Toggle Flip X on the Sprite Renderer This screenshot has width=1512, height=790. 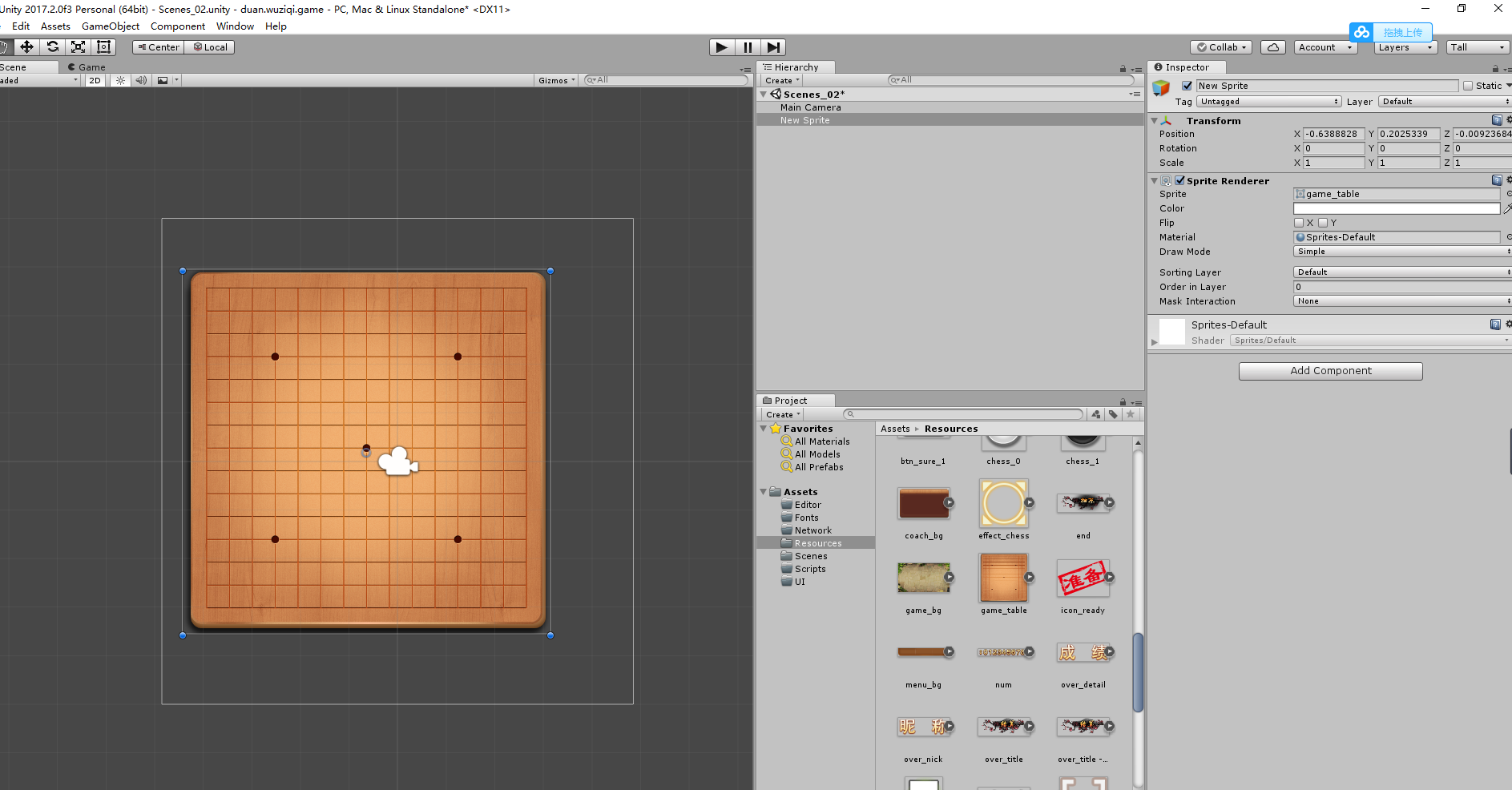pyautogui.click(x=1300, y=222)
